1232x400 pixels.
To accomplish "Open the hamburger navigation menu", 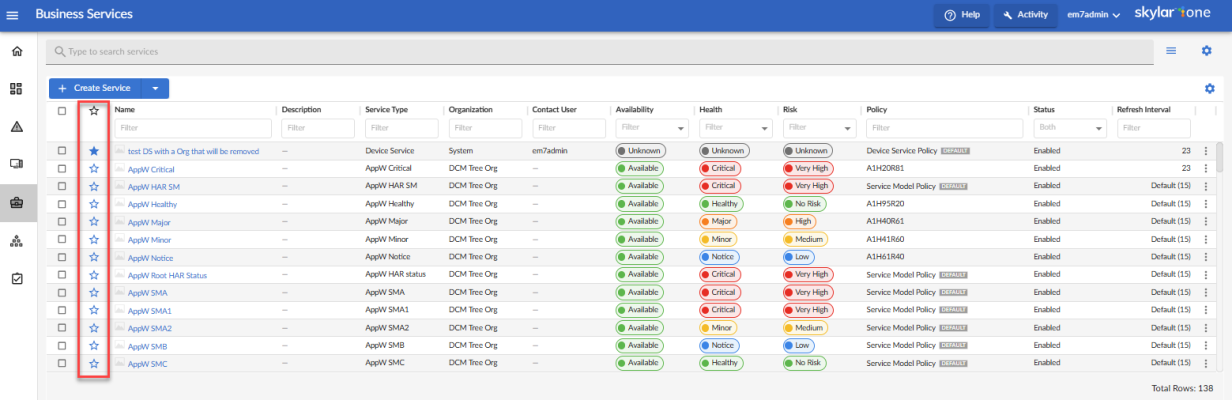I will coord(12,15).
